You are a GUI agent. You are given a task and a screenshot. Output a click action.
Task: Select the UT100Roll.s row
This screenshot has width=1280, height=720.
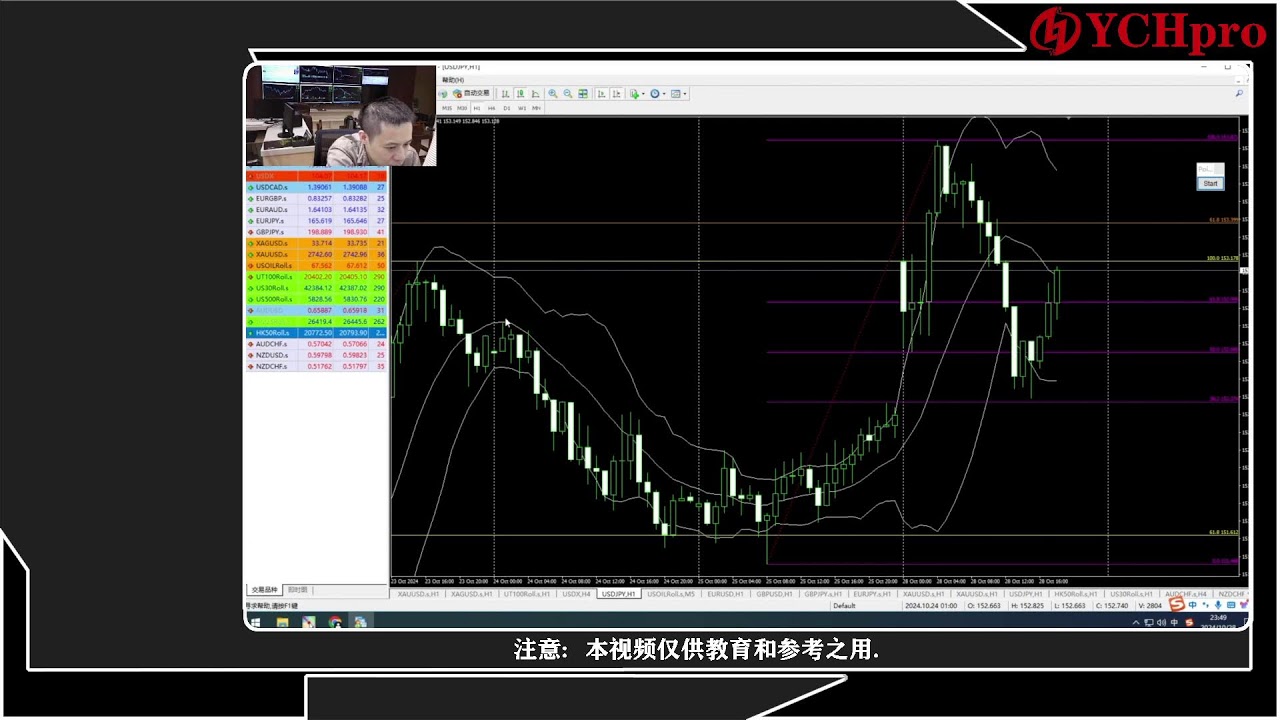(316, 277)
